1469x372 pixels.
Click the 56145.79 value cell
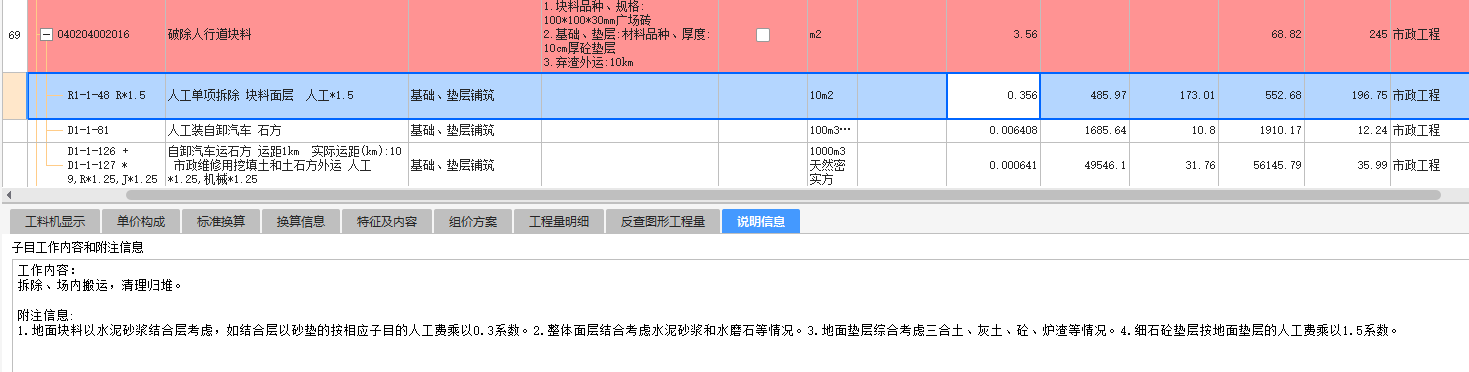1262,165
